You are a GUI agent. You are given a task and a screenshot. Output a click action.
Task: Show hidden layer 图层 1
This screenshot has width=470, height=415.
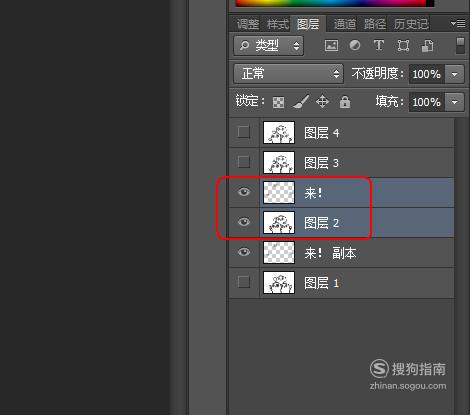[x=244, y=282]
